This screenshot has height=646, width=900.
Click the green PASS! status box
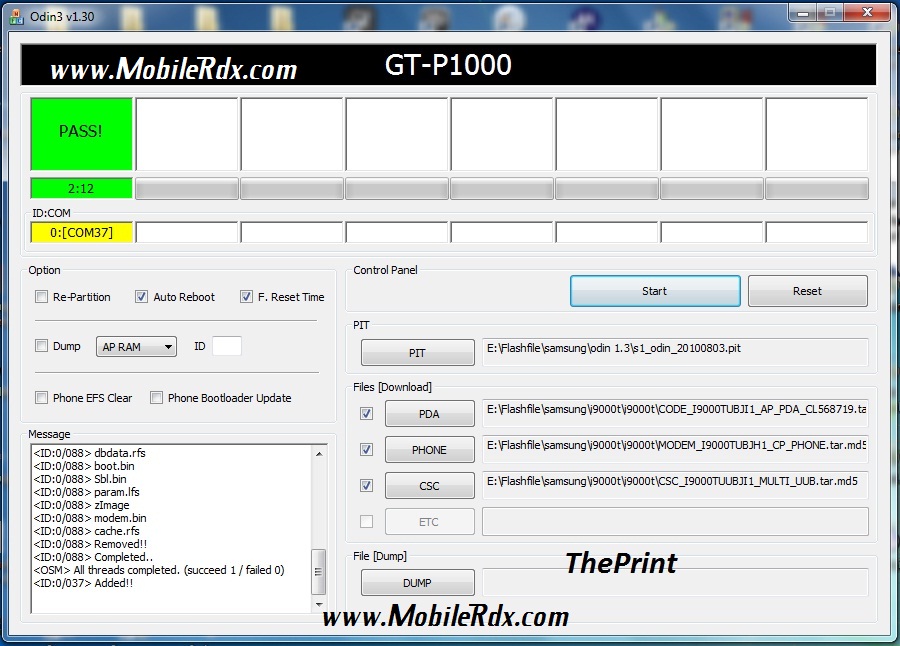[x=81, y=134]
